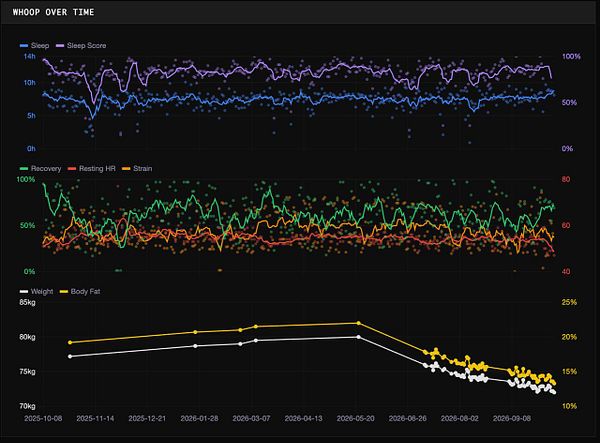Click the purple 100% sleep score axis label
The width and height of the screenshot is (600, 443).
(571, 57)
